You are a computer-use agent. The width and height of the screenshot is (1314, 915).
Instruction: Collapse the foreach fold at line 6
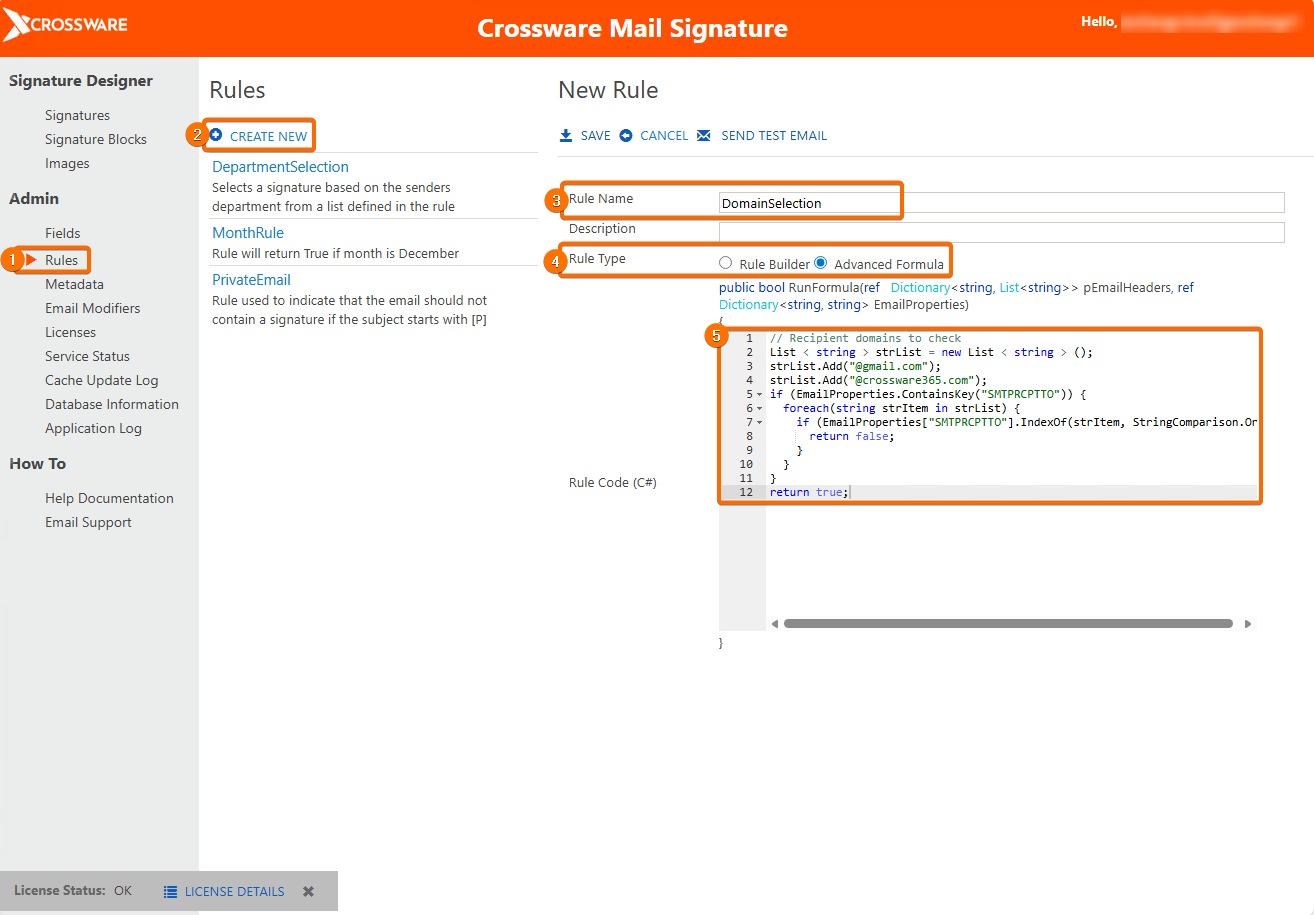tap(760, 409)
